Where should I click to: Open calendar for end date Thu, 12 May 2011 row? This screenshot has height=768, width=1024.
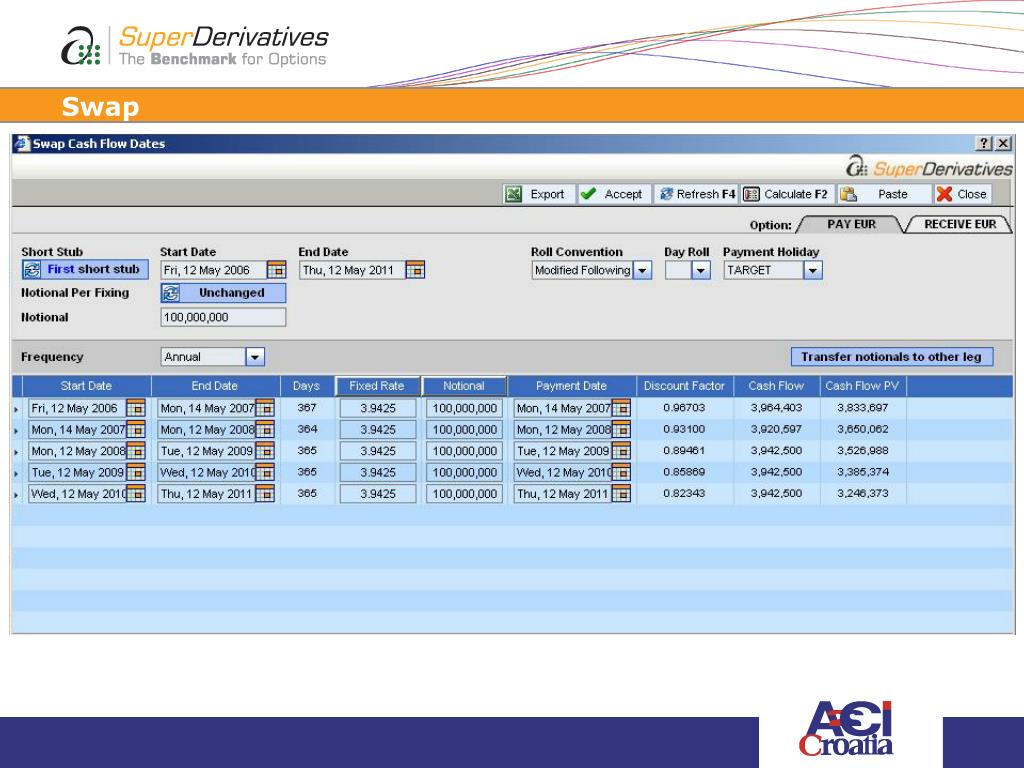tap(264, 494)
